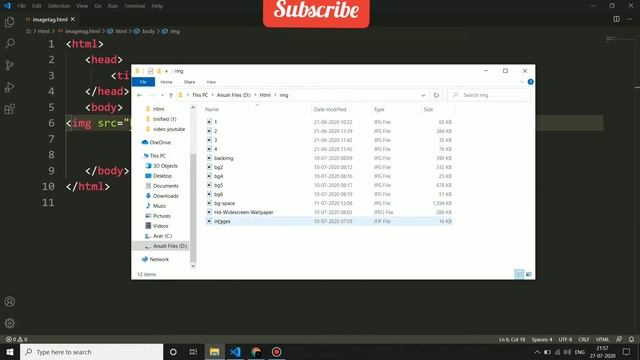
Task: Open Task View on the taskbar
Action: [193, 352]
